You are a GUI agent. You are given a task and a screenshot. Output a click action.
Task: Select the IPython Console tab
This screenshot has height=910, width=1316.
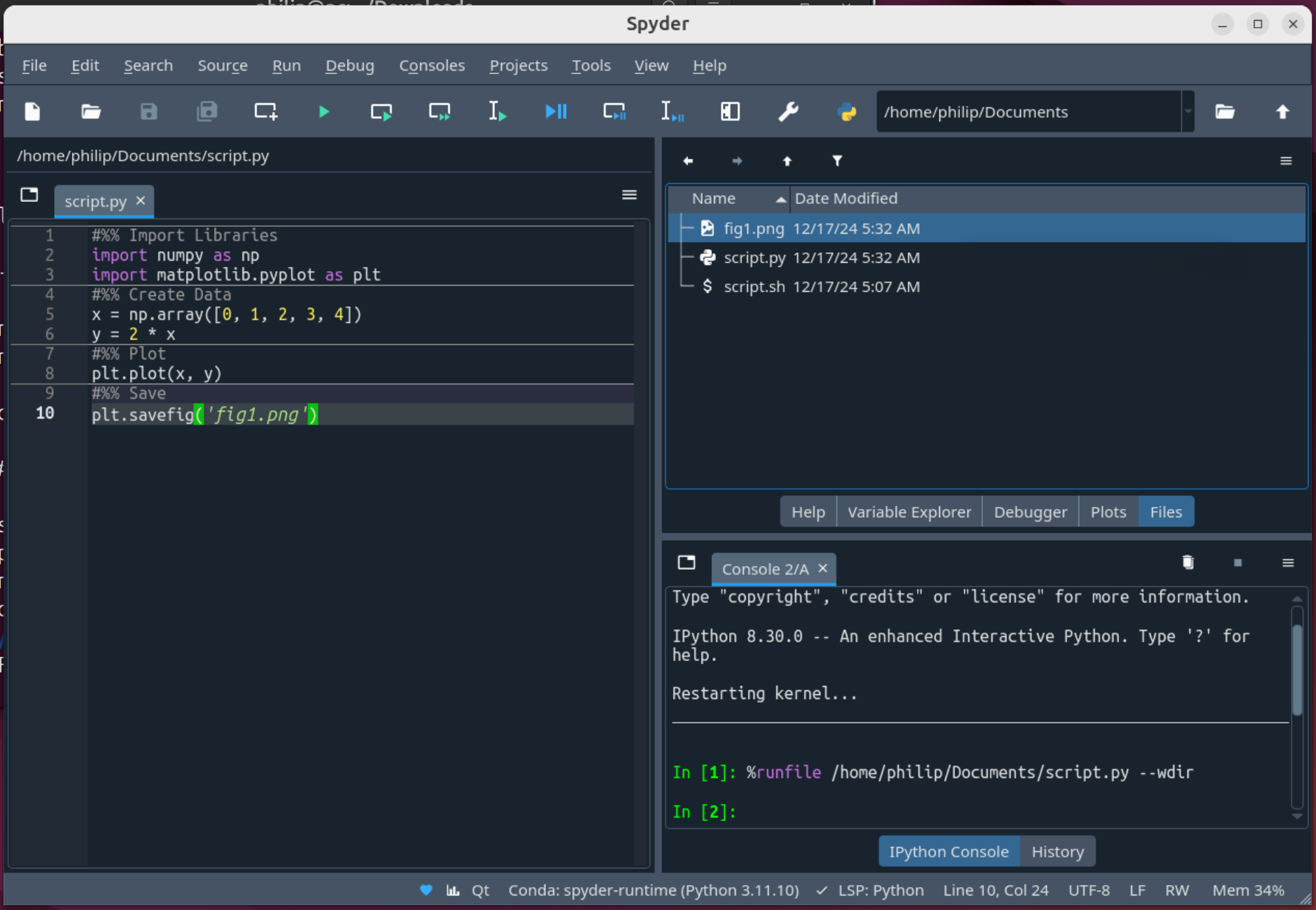click(948, 851)
